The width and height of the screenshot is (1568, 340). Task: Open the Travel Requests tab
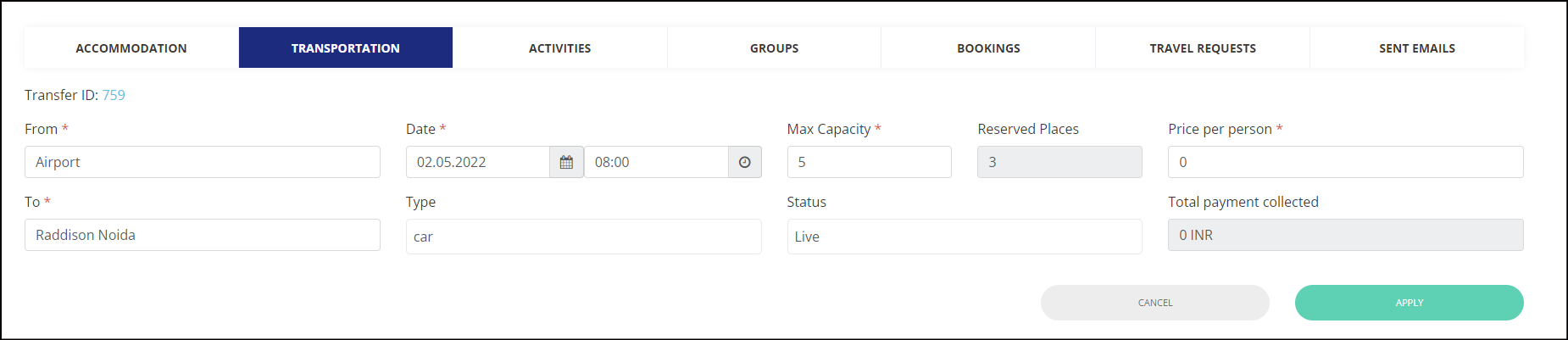point(1203,47)
